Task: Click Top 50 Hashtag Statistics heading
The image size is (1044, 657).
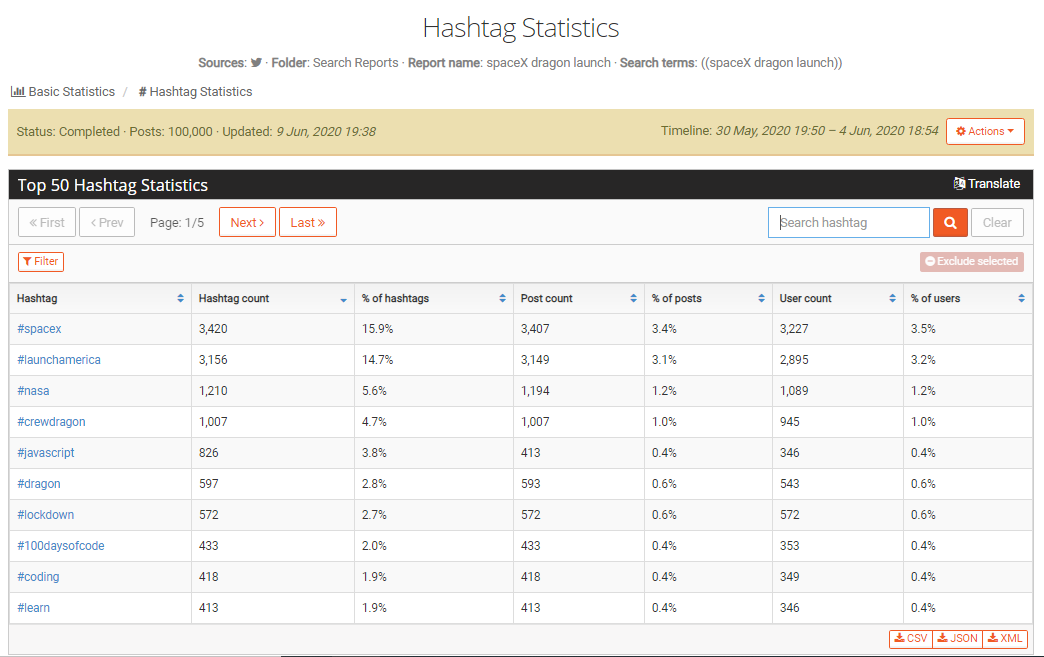Action: (x=113, y=185)
